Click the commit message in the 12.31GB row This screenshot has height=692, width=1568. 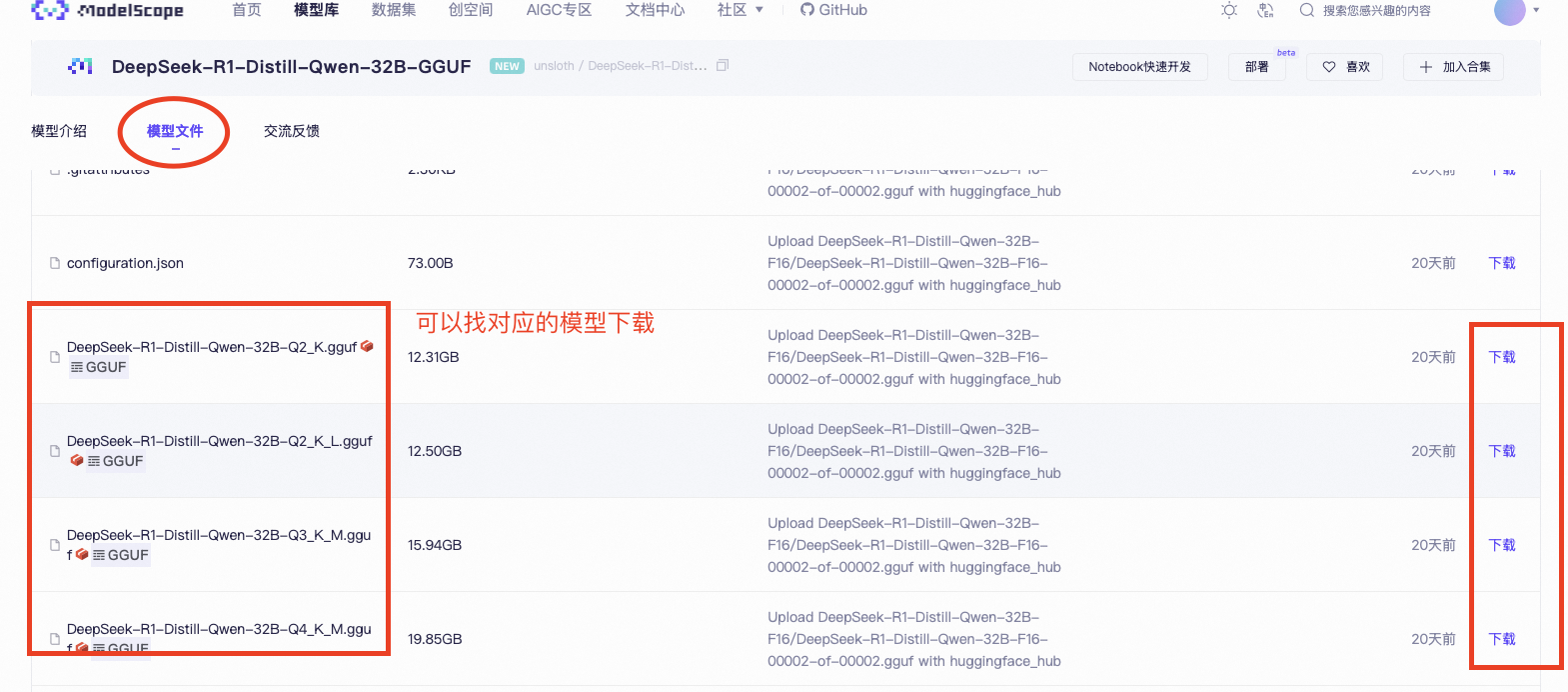click(x=913, y=357)
